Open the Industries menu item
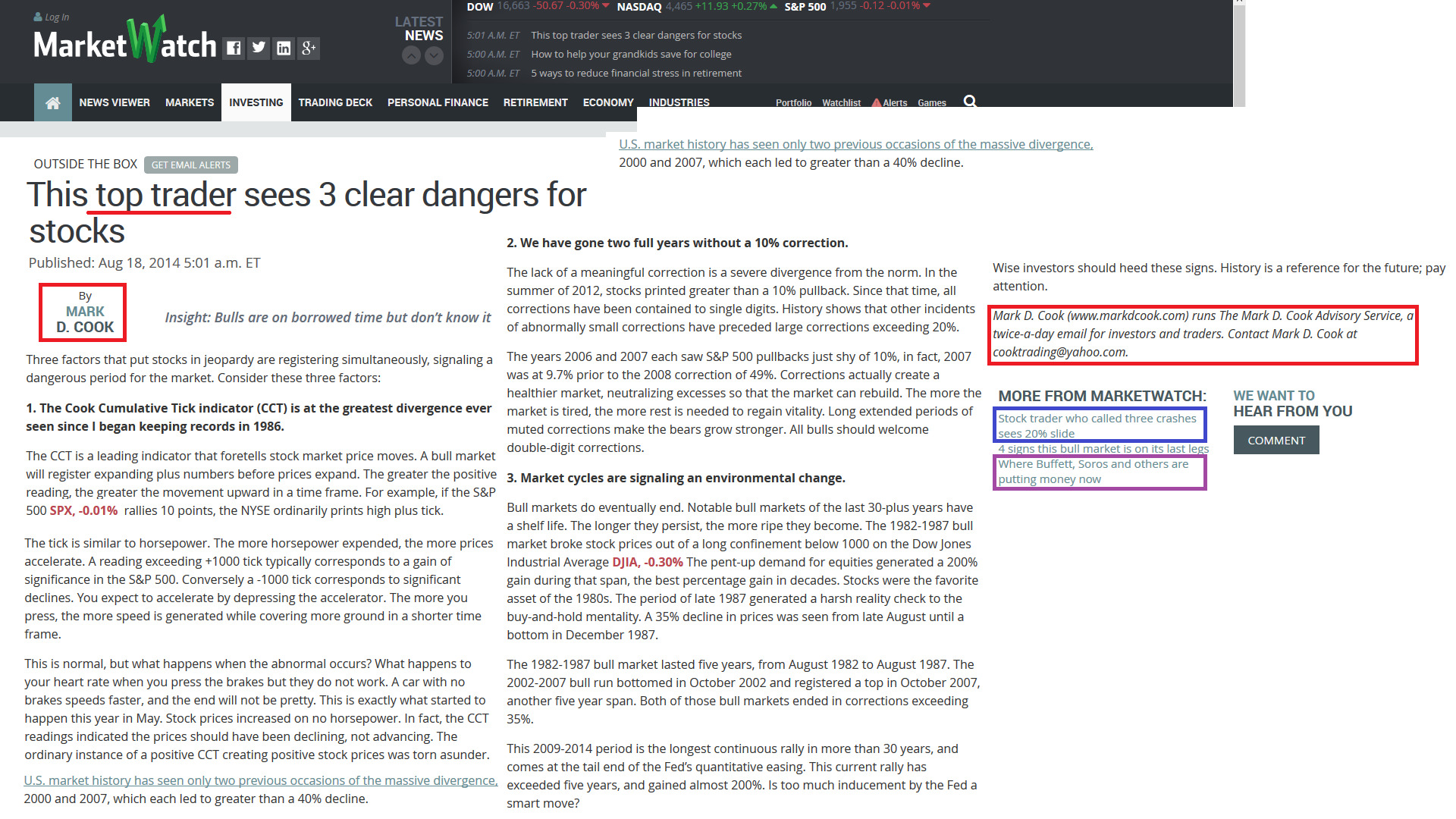The width and height of the screenshot is (1456, 819). [679, 102]
